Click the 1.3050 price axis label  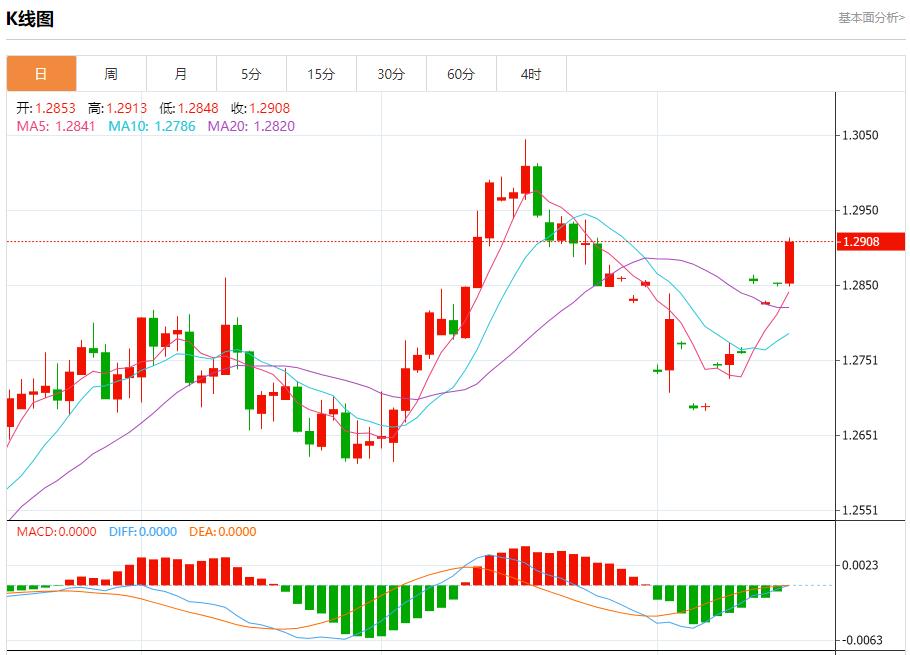862,135
